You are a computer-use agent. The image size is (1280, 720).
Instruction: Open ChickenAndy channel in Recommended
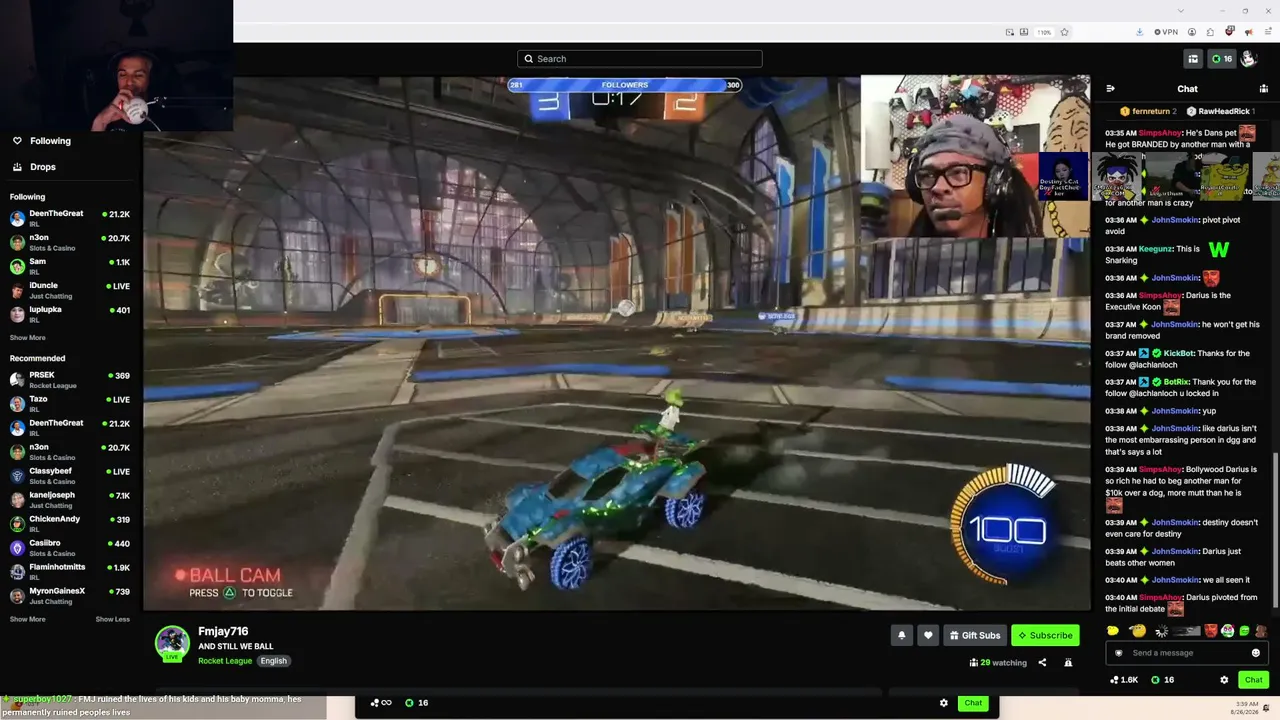pos(70,524)
